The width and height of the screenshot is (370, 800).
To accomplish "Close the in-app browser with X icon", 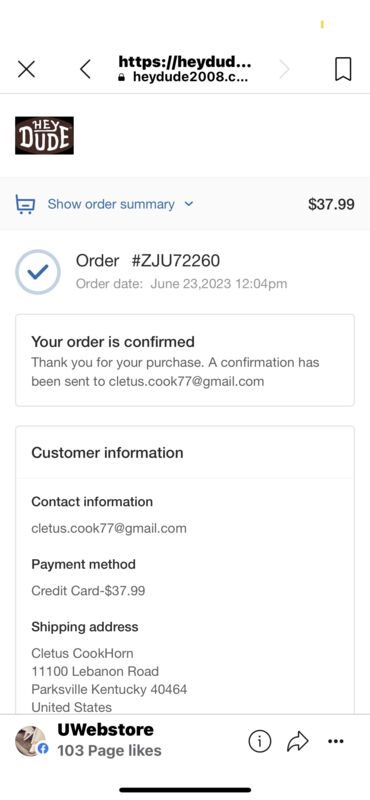I will [26, 69].
